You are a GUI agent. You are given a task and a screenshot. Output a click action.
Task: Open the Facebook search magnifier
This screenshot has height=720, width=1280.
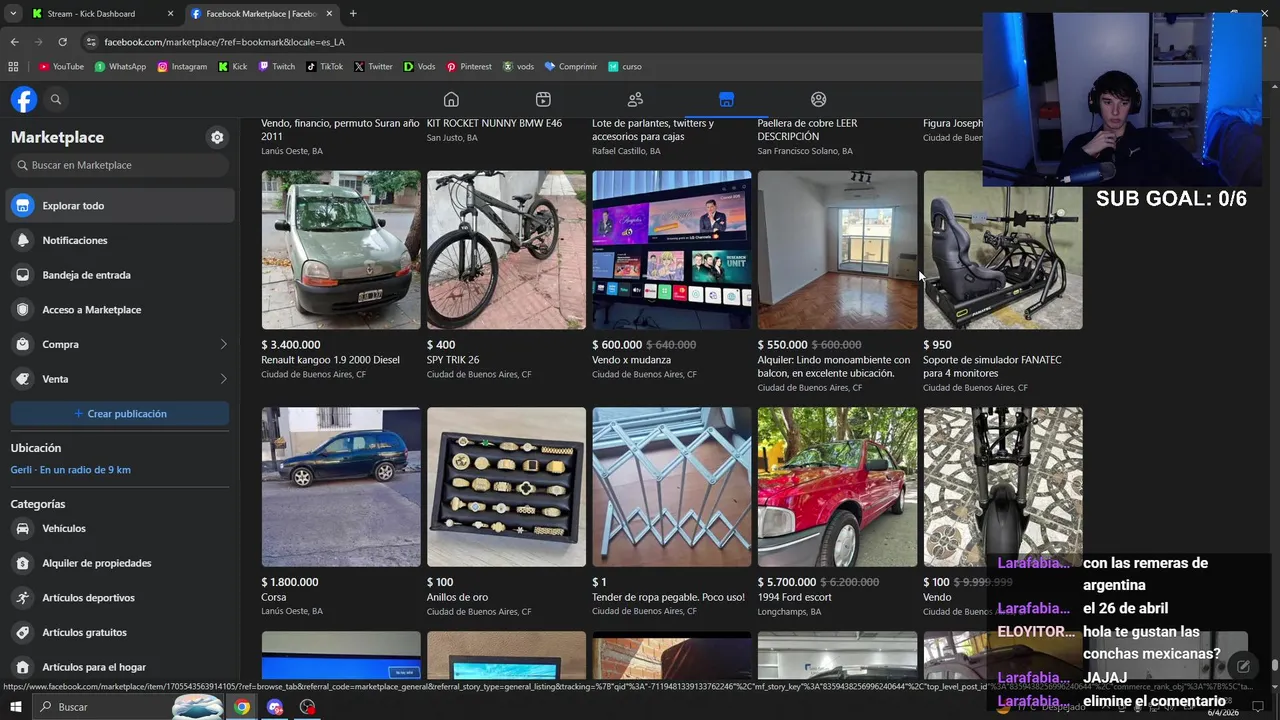(x=56, y=99)
